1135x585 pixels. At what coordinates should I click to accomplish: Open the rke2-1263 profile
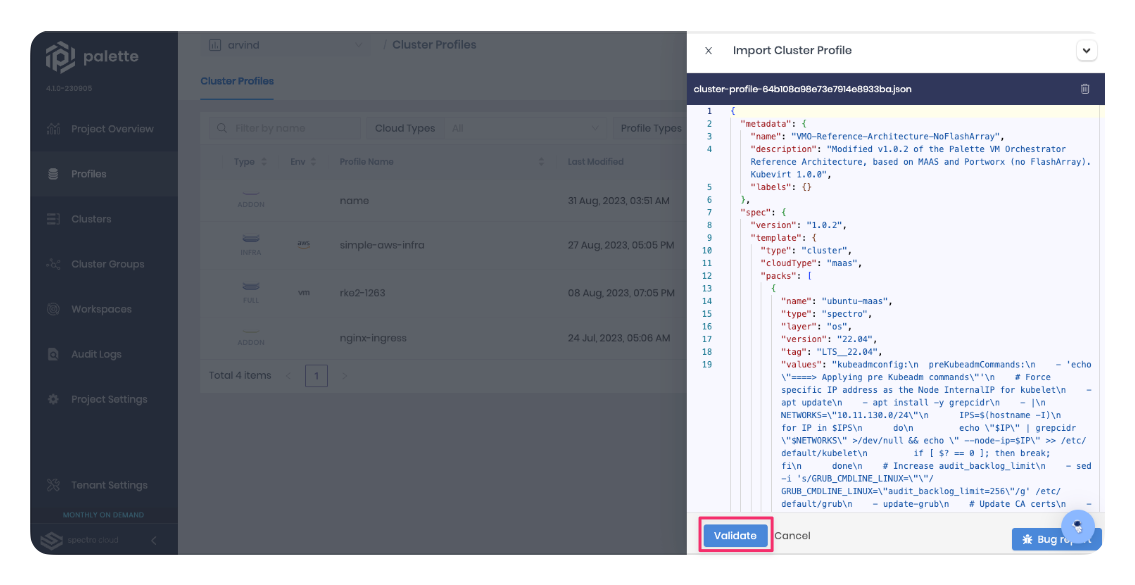(362, 292)
